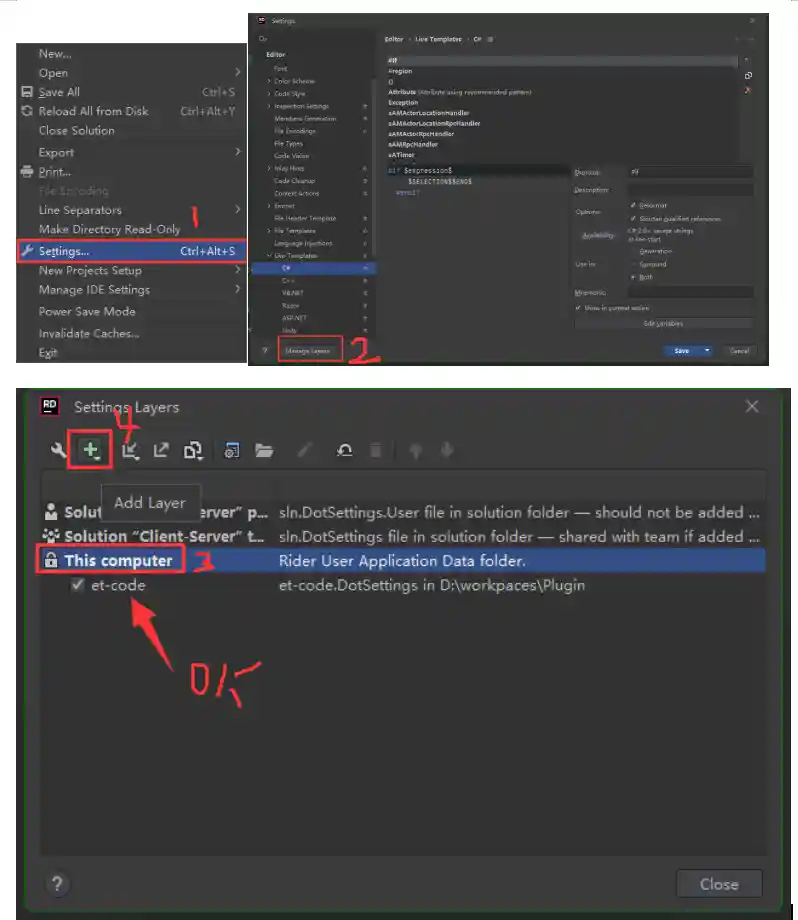This screenshot has height=920, width=798.
Task: Choose Exit from the File menu
Action: (48, 353)
